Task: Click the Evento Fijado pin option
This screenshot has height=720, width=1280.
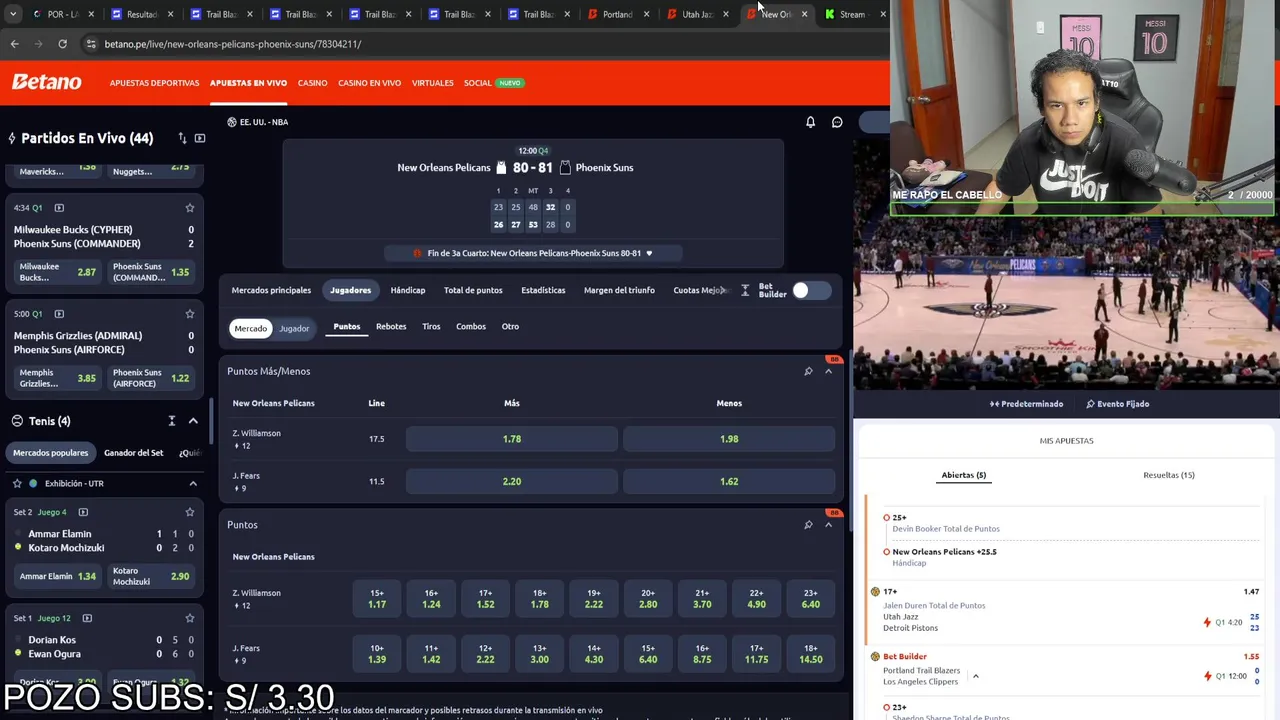Action: [1117, 404]
